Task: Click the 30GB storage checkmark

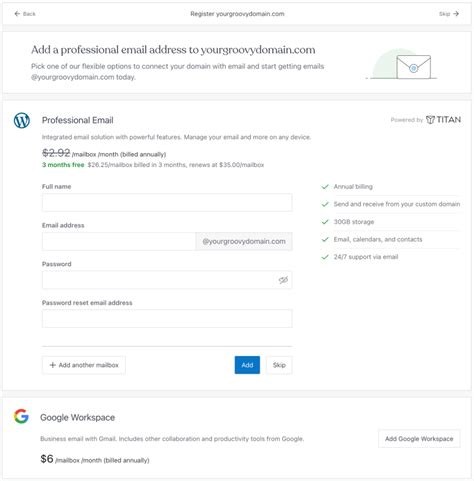Action: tap(325, 222)
